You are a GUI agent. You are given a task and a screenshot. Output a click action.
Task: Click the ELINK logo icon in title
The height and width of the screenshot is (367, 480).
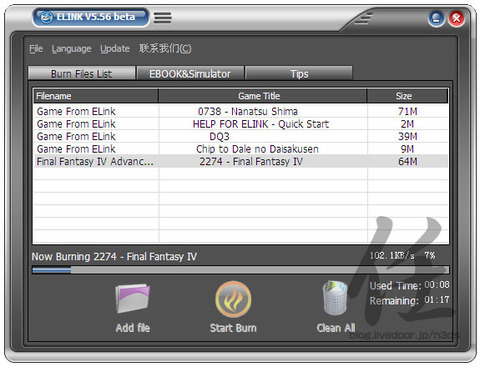click(46, 17)
